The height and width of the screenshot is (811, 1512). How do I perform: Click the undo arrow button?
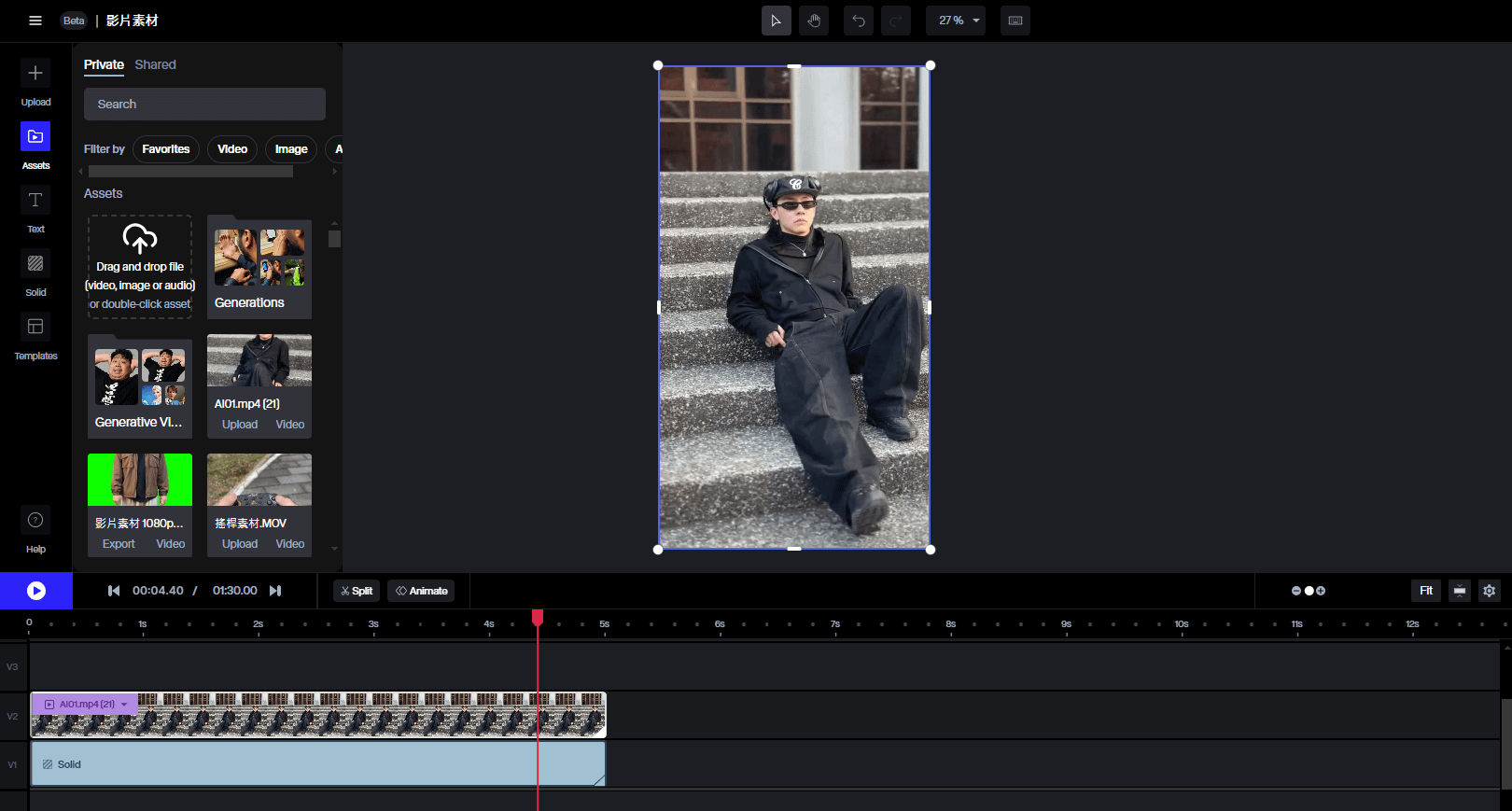coord(858,21)
